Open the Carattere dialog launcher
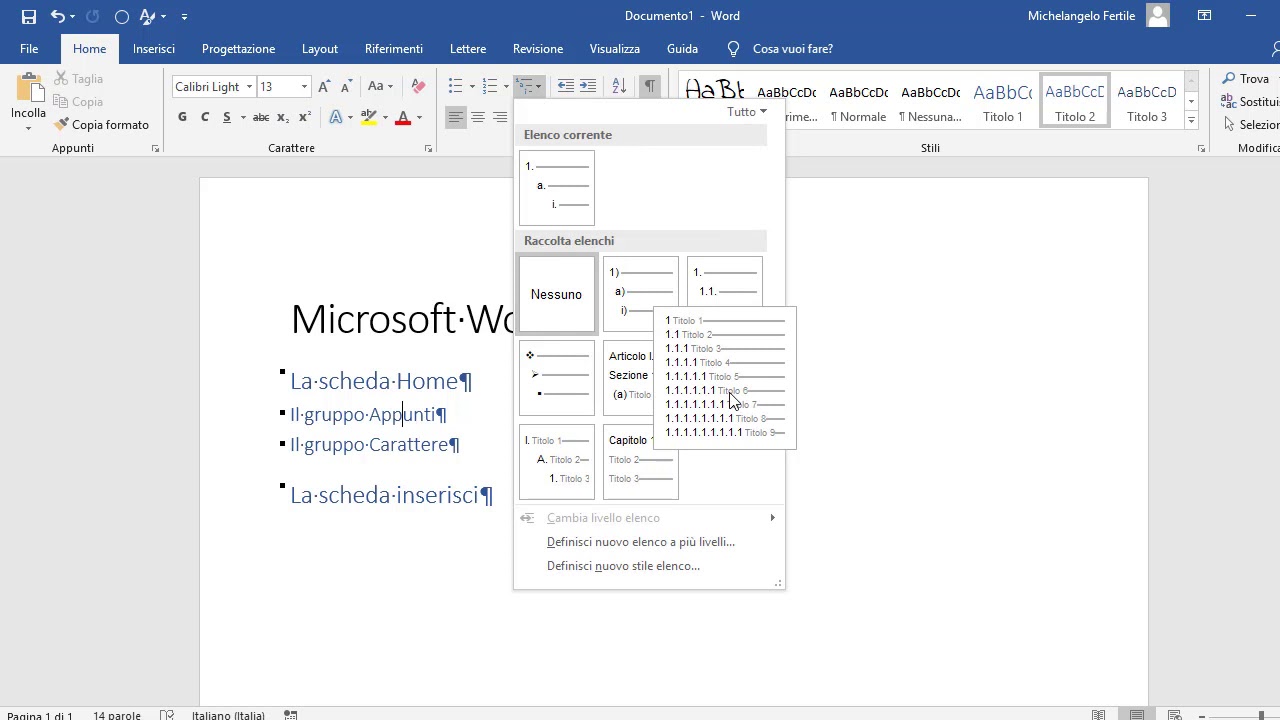Screen dimensions: 1280x720 (x=428, y=149)
